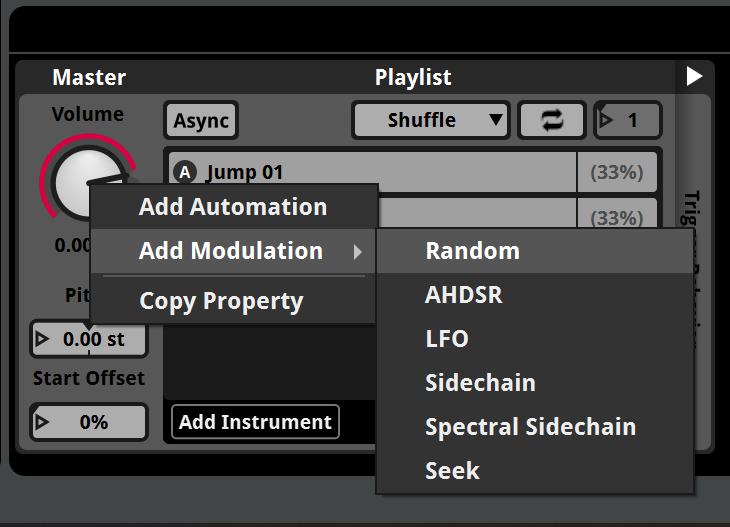Toggle the Async button
The image size is (730, 527).
[201, 120]
